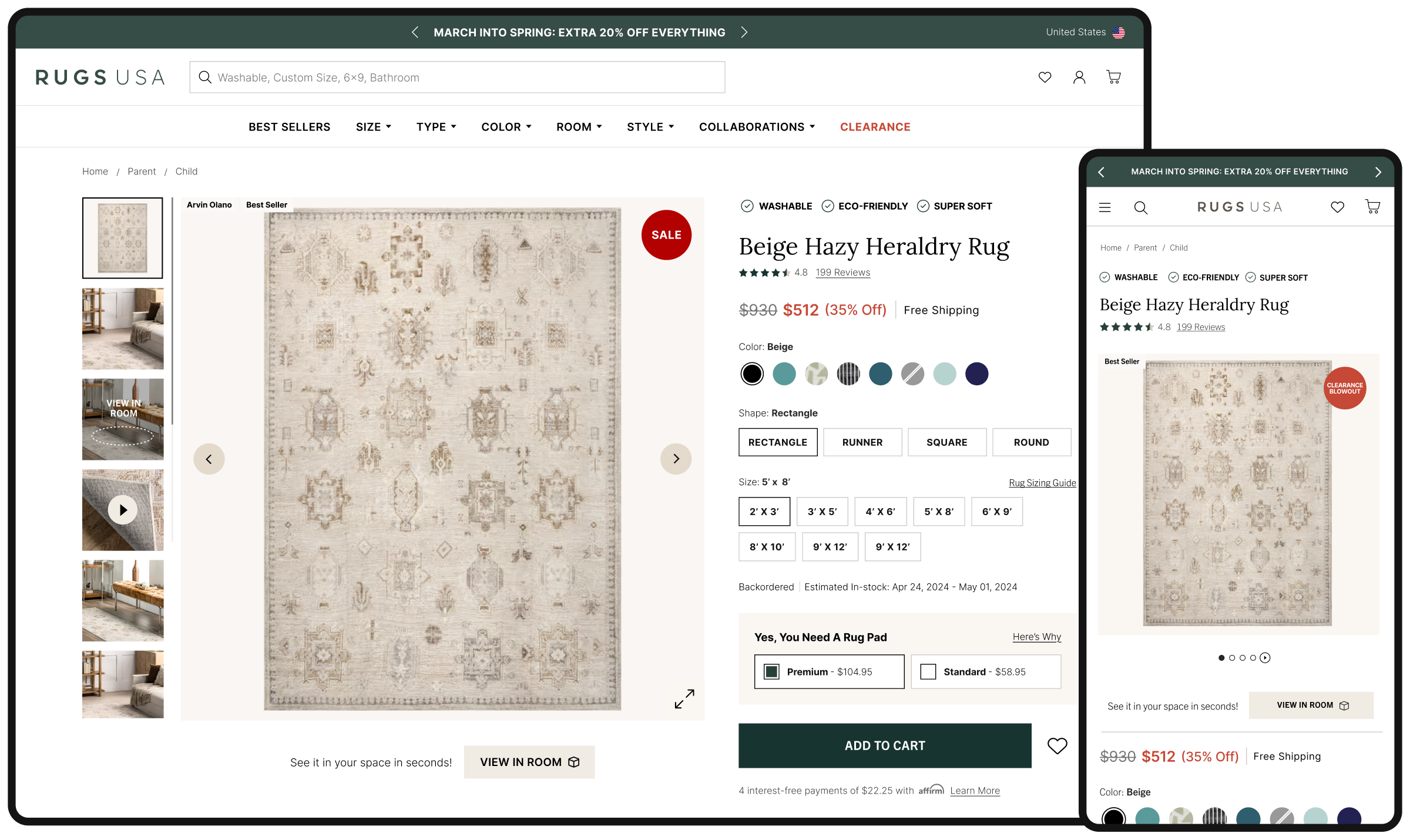Select the Square shape option
This screenshot has width=1410, height=840.
click(x=947, y=442)
